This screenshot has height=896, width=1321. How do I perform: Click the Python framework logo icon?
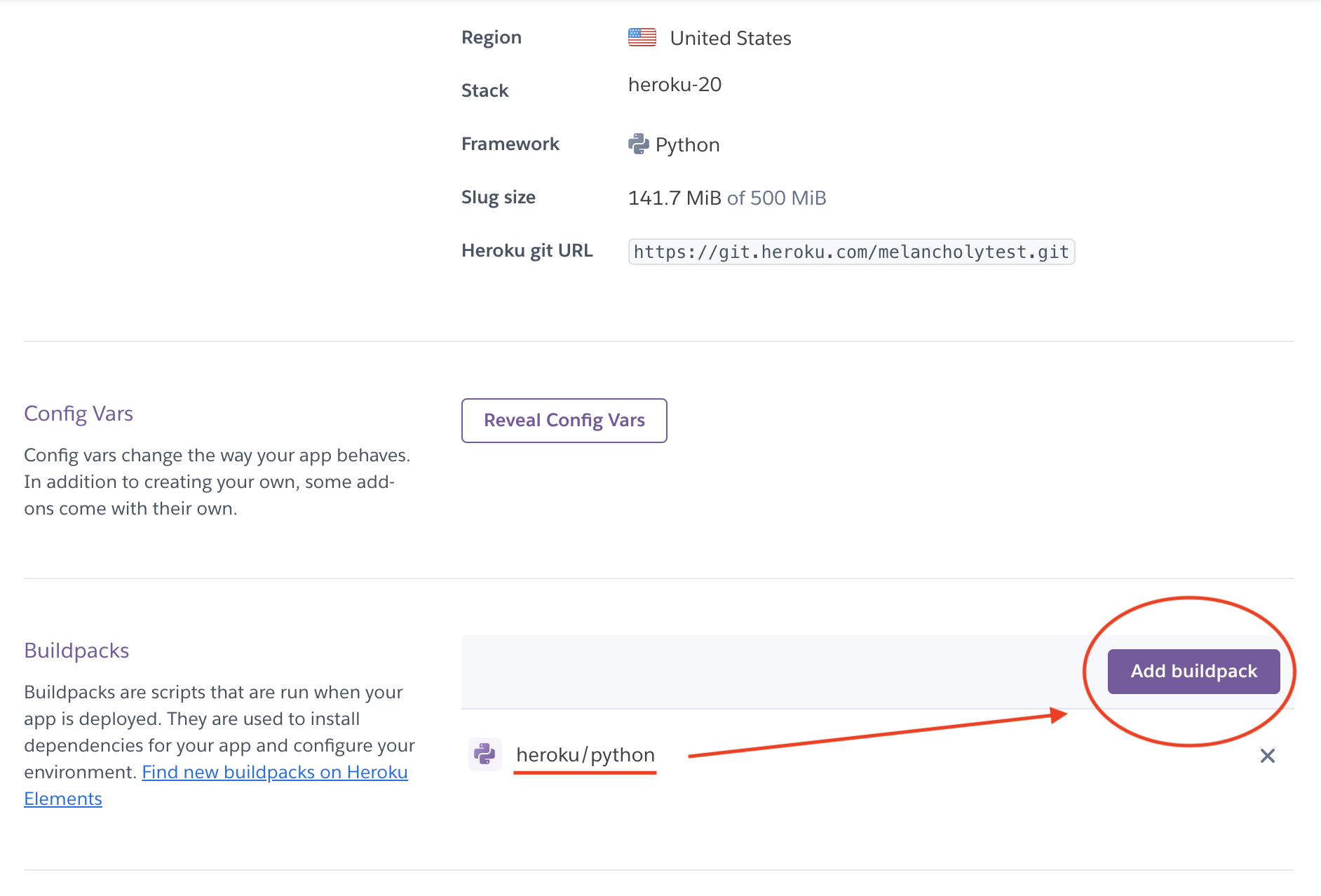click(x=638, y=144)
